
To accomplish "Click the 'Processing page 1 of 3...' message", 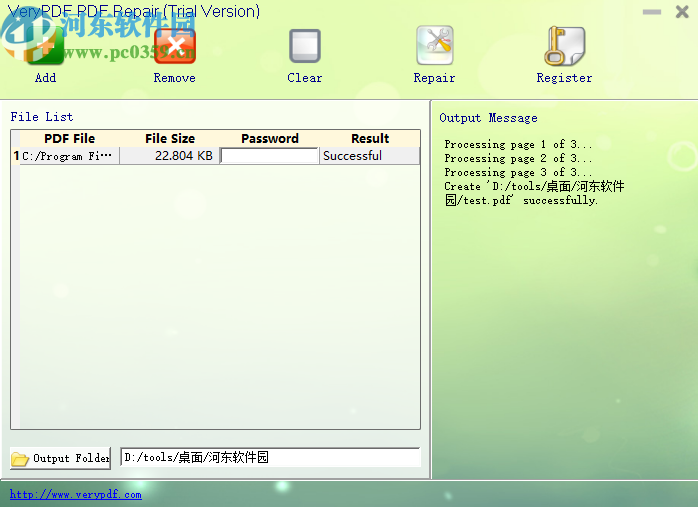I will tap(518, 144).
